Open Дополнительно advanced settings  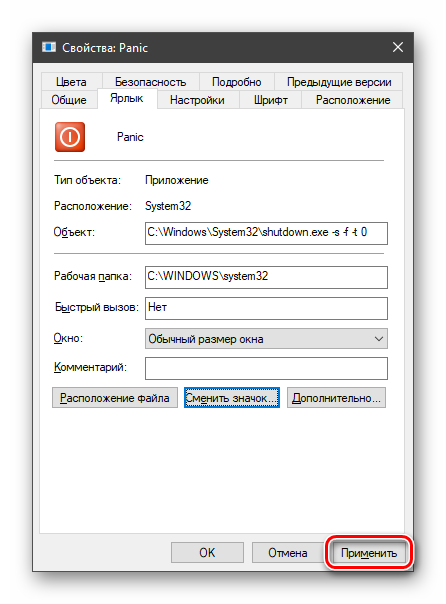click(x=336, y=398)
